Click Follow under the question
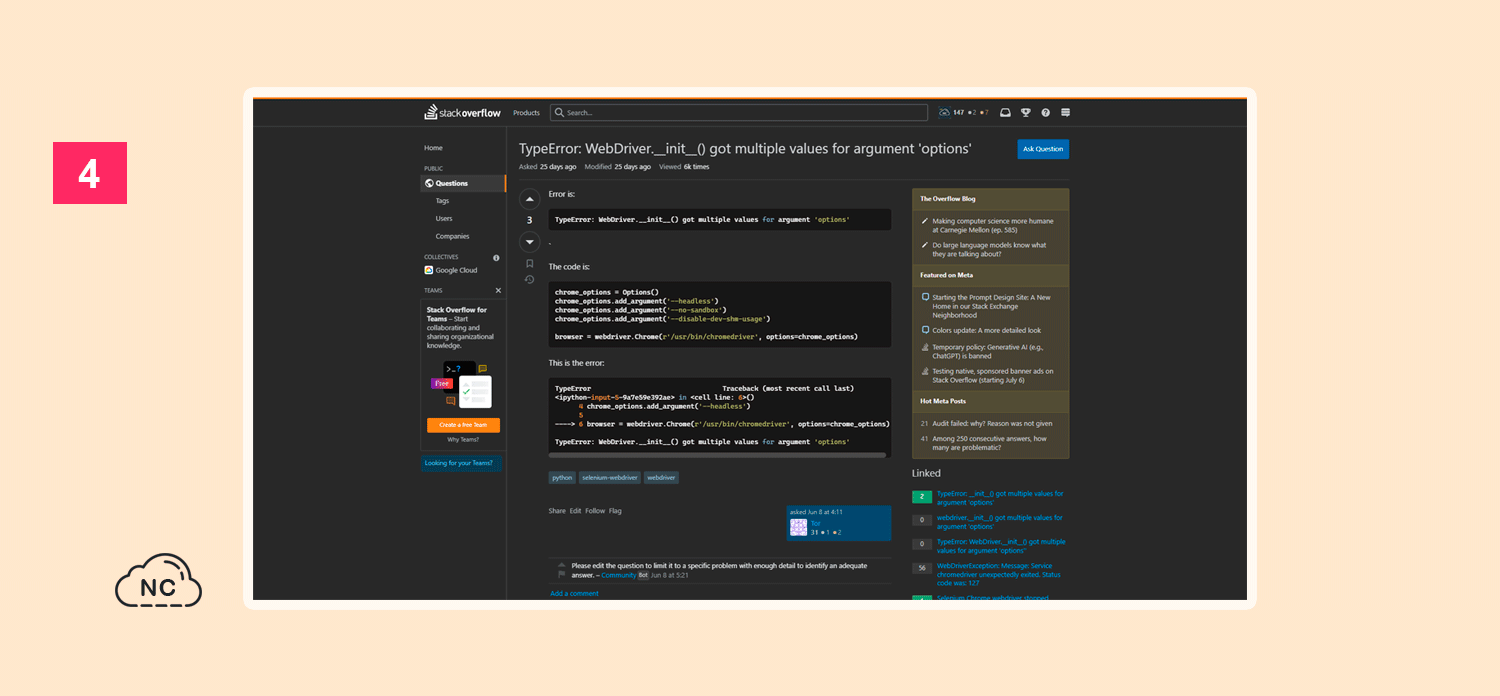 (595, 511)
